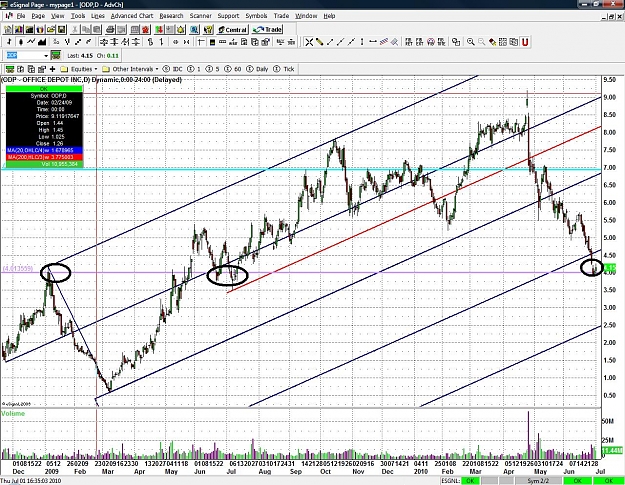Select the 1 minute interval button
The image size is (625, 485).
click(x=194, y=69)
